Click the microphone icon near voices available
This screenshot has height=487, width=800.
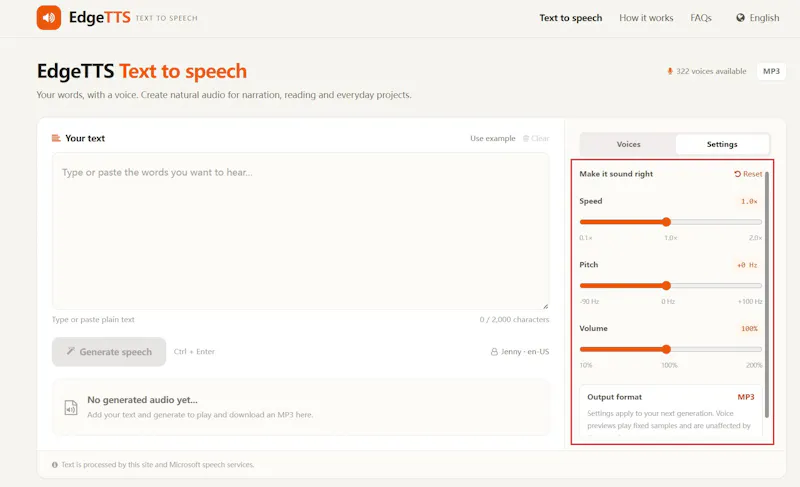(670, 71)
